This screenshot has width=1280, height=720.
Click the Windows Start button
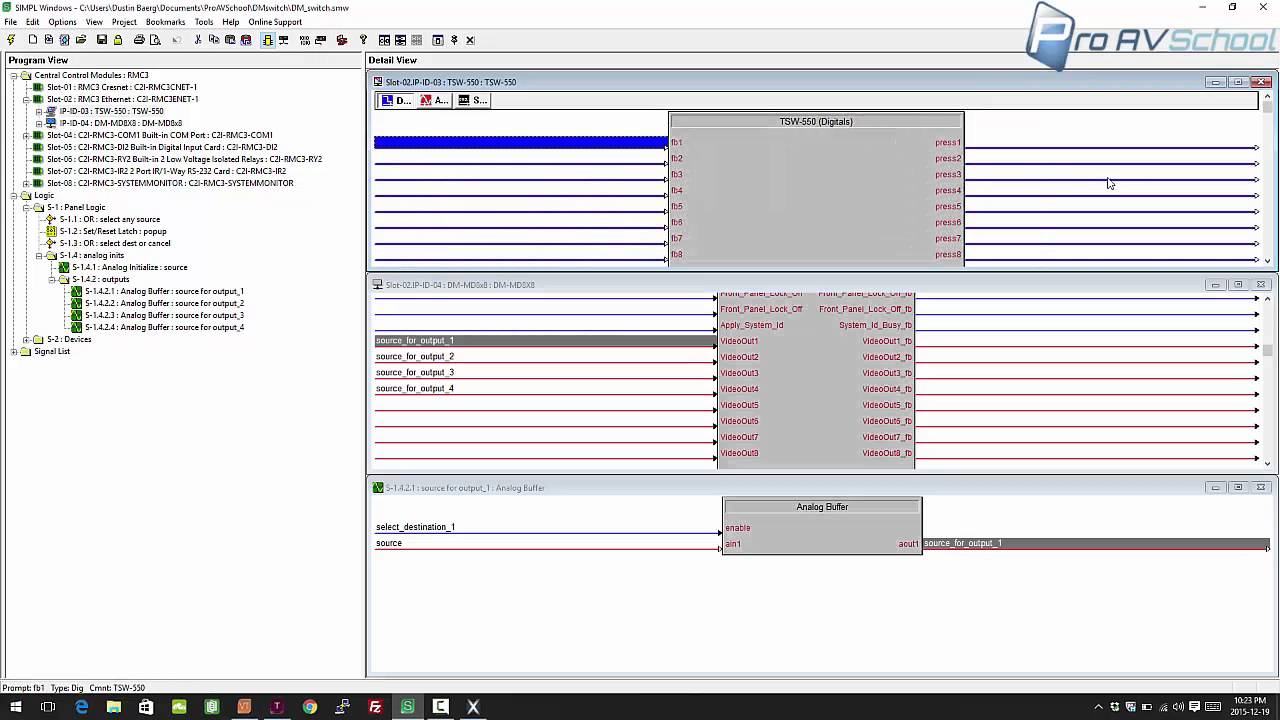point(15,707)
